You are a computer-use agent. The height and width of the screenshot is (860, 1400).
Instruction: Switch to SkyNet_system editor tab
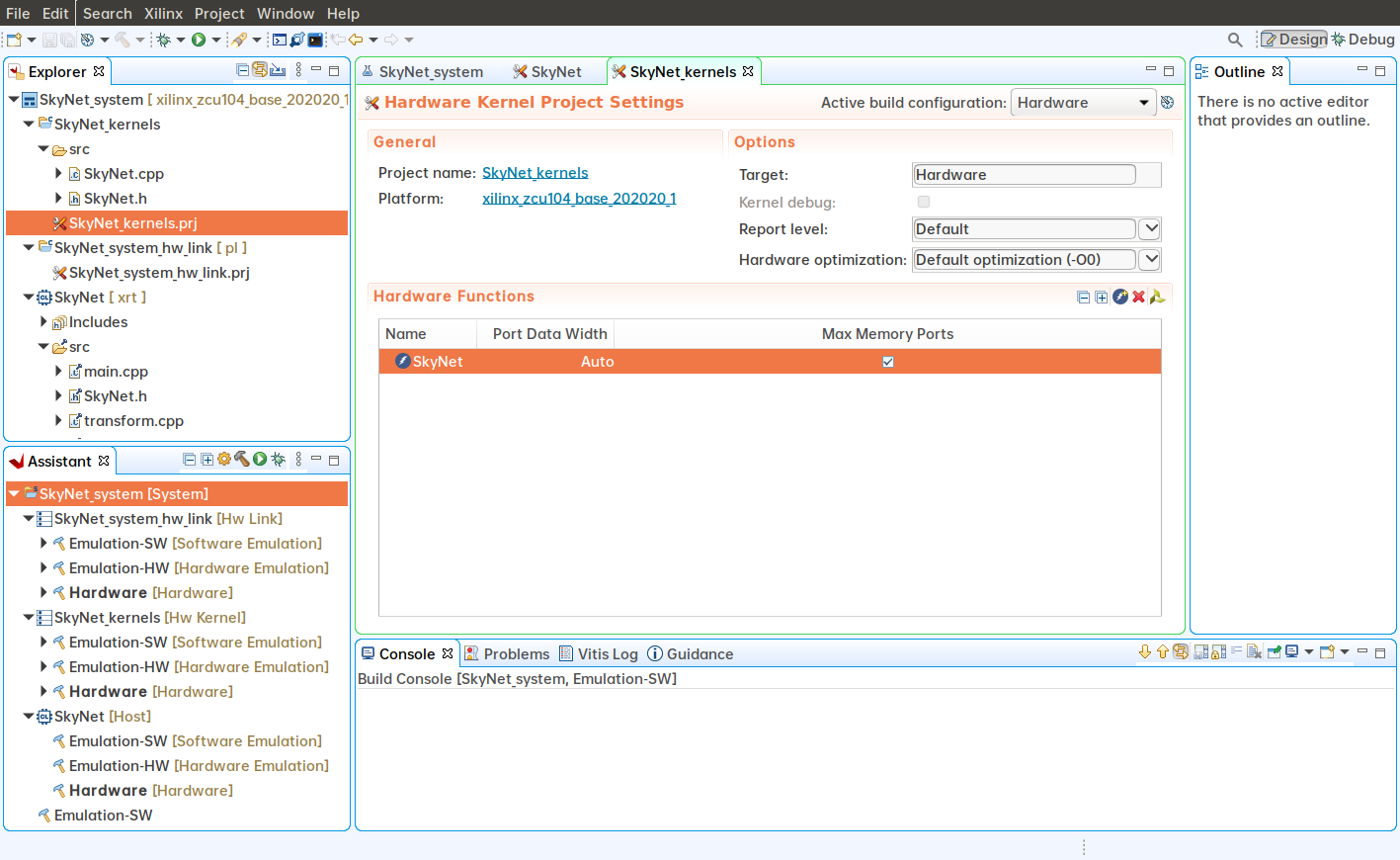coord(423,71)
